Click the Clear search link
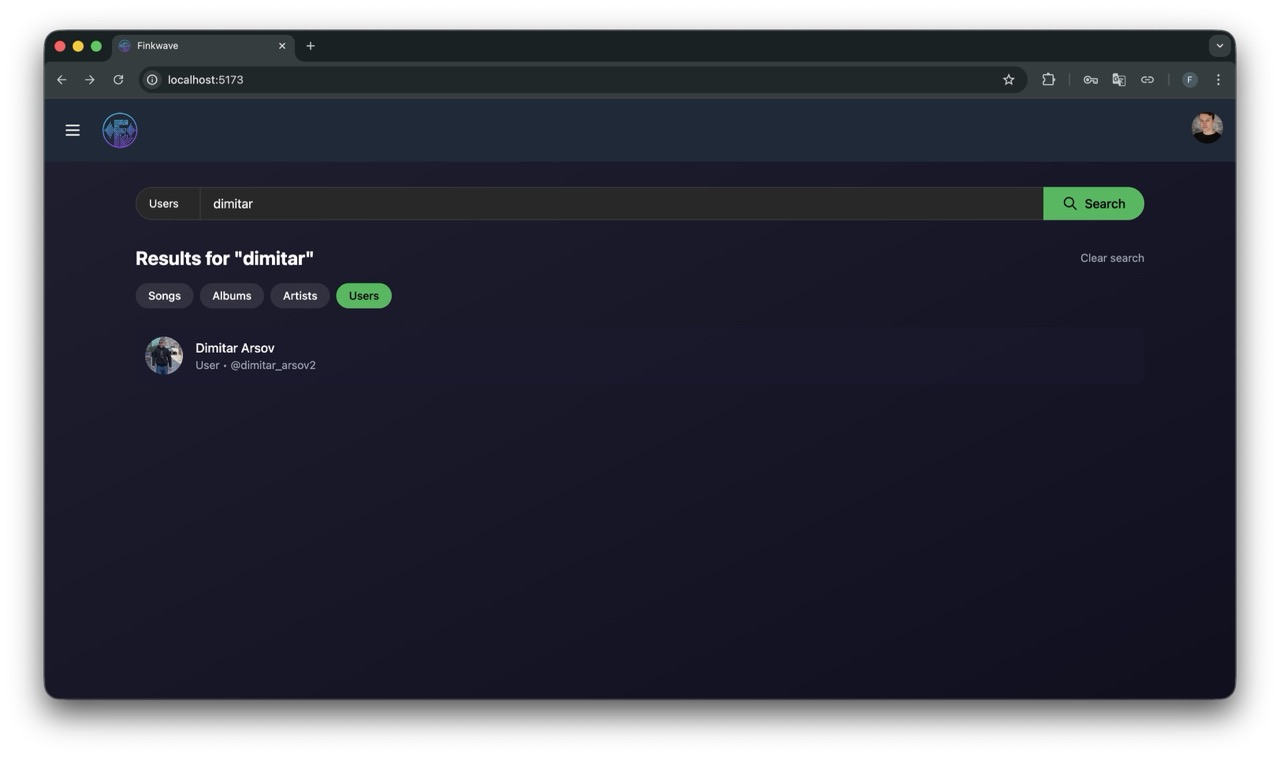 click(x=1111, y=258)
